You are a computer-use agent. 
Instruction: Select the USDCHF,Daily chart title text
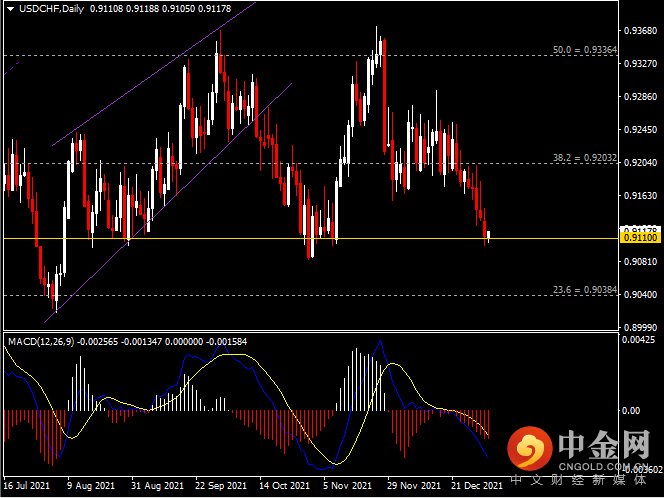(x=51, y=8)
